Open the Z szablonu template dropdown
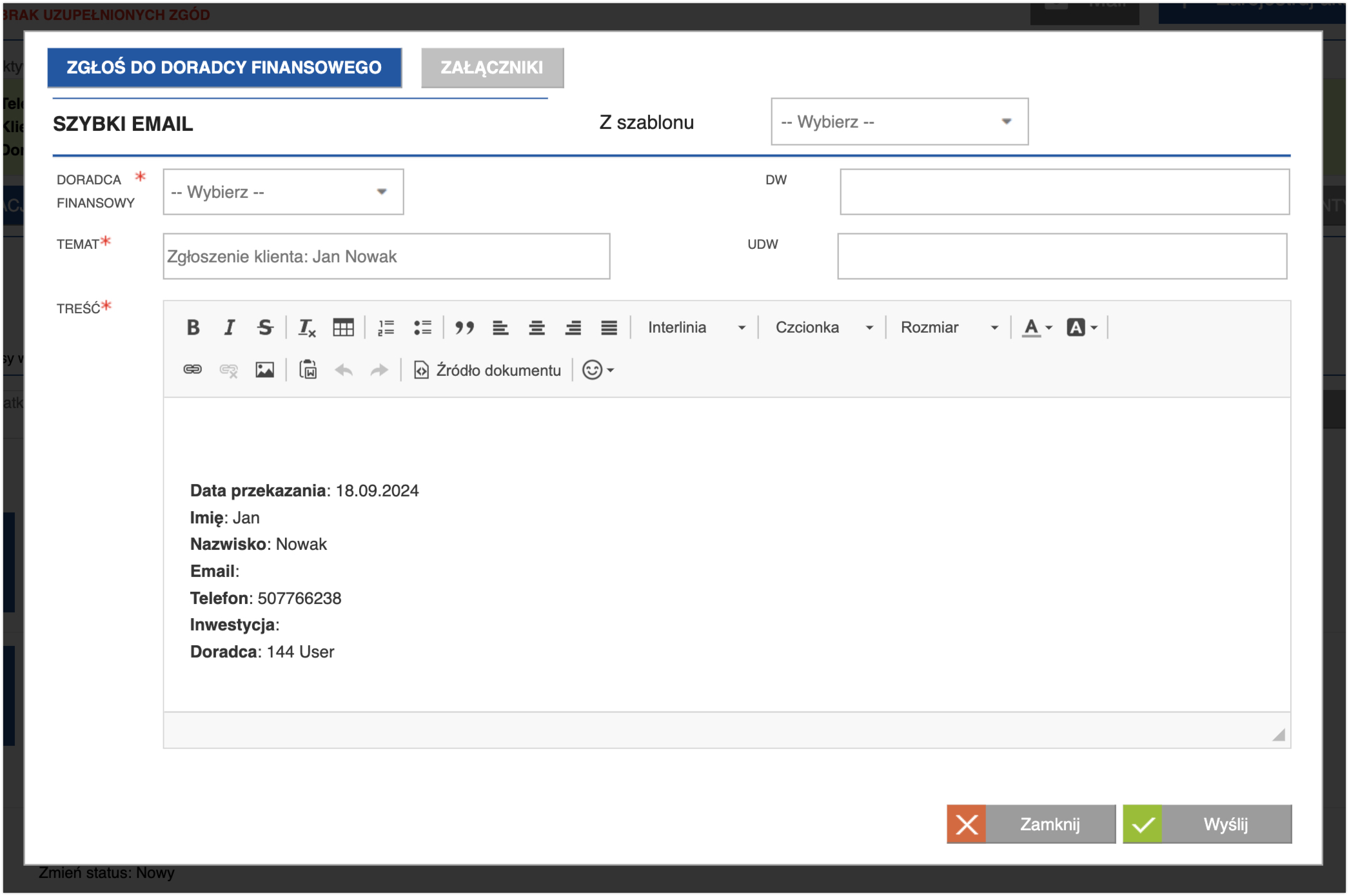Screen dimensions: 1349x896 [x=899, y=122]
